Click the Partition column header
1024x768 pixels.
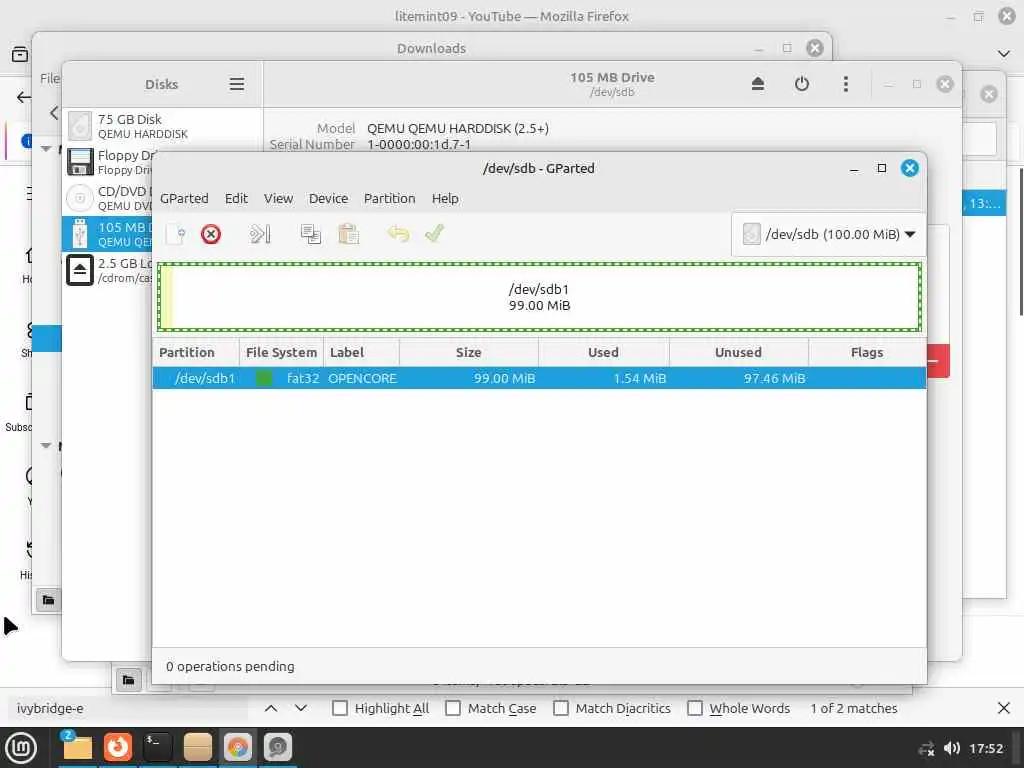tap(196, 353)
